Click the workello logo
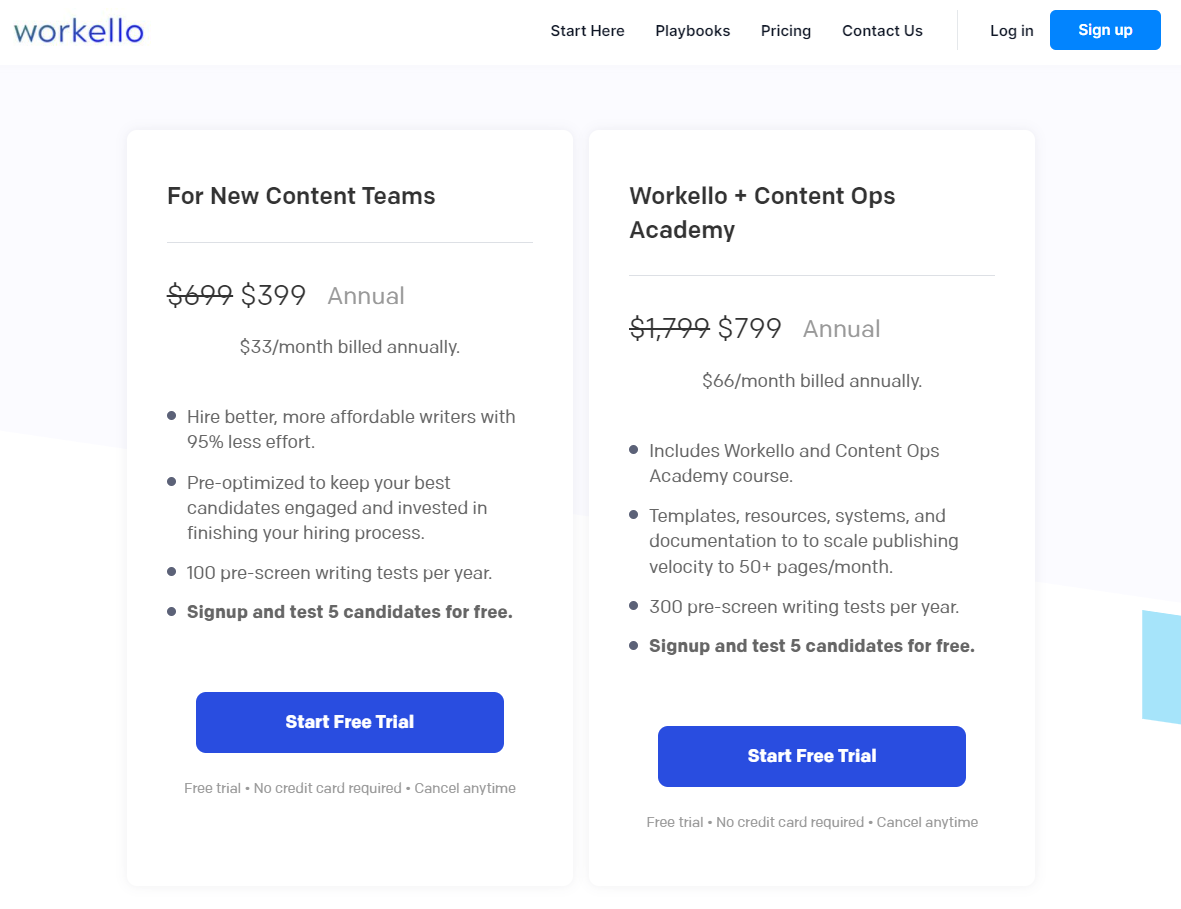 [78, 30]
